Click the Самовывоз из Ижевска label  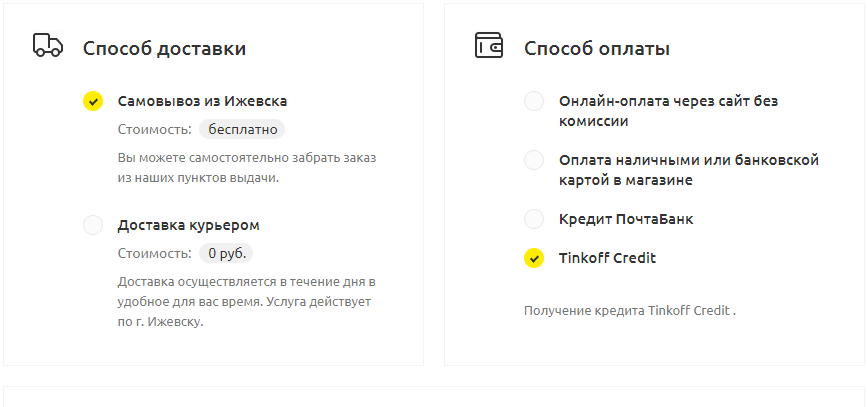pyautogui.click(x=202, y=101)
